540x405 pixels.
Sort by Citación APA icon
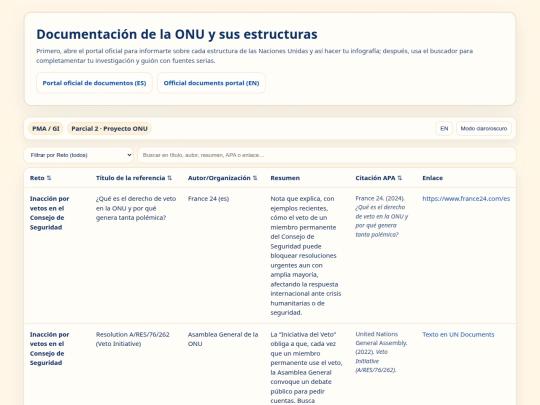[x=399, y=178]
